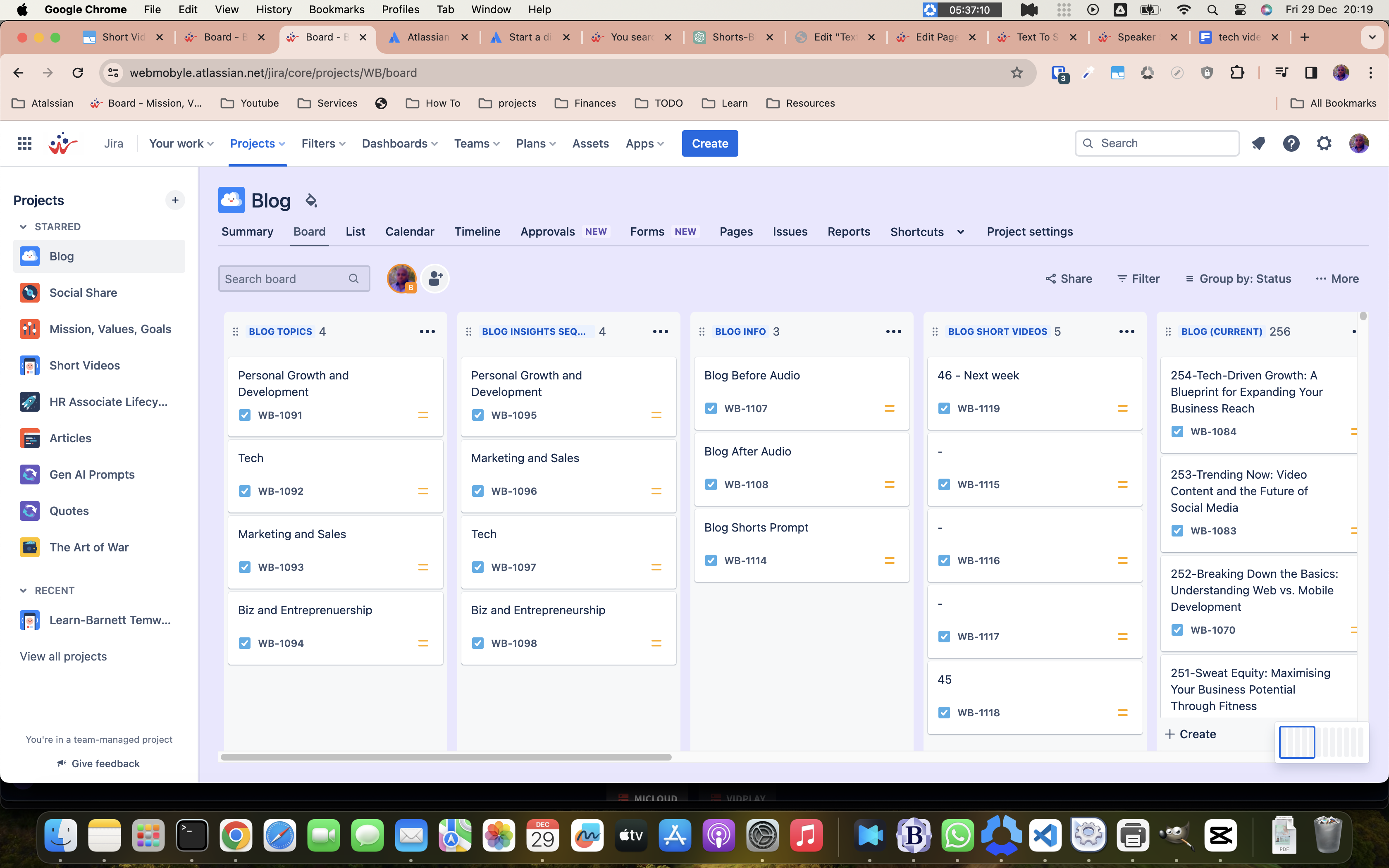Open the Blog Topics column three-dot menu

[x=427, y=331]
